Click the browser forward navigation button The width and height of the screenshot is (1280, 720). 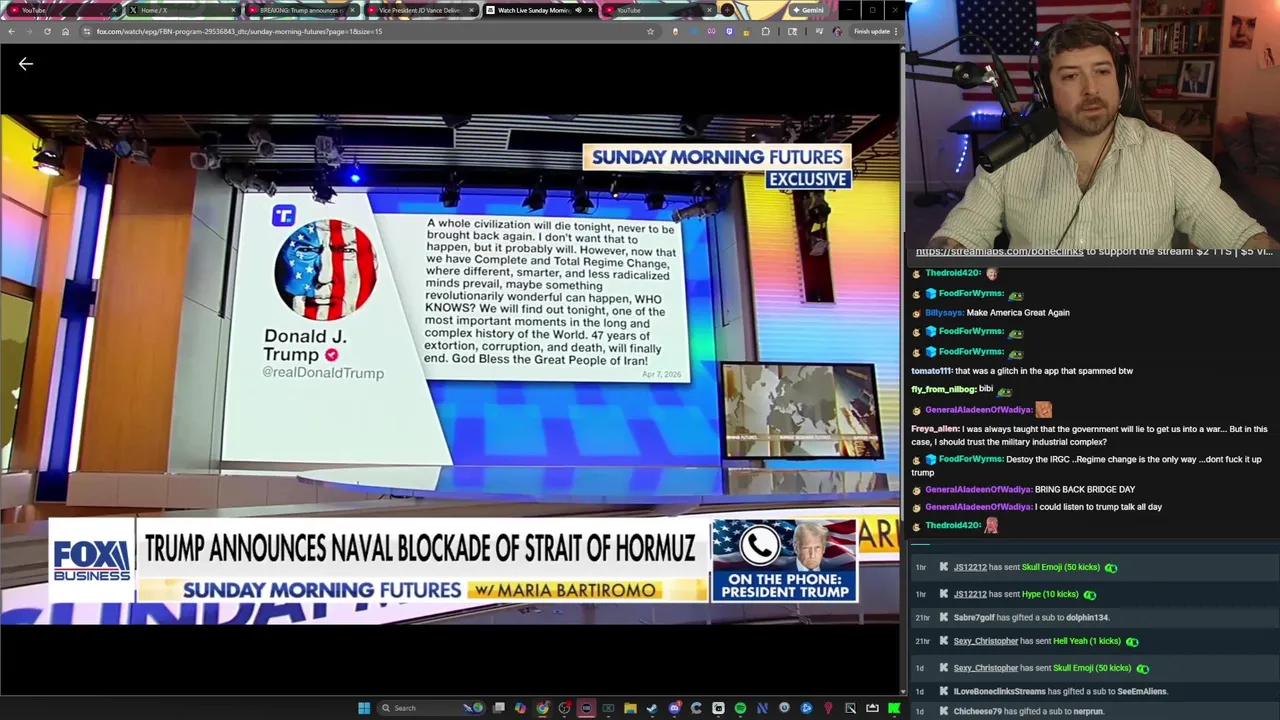29,31
